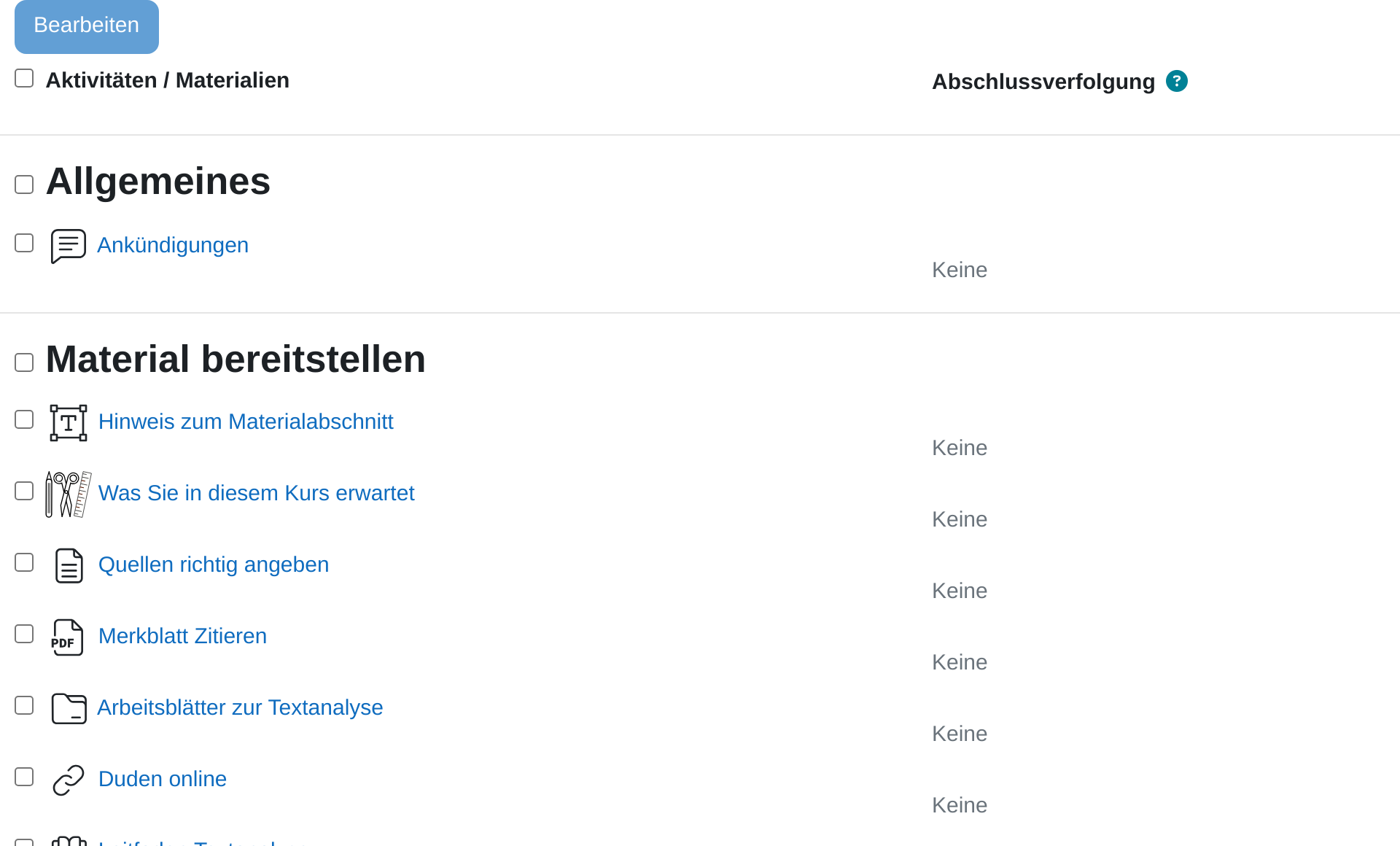Image resolution: width=1400 pixels, height=846 pixels.
Task: Check the Merkblatt Zitieren checkbox
Action: [x=24, y=634]
